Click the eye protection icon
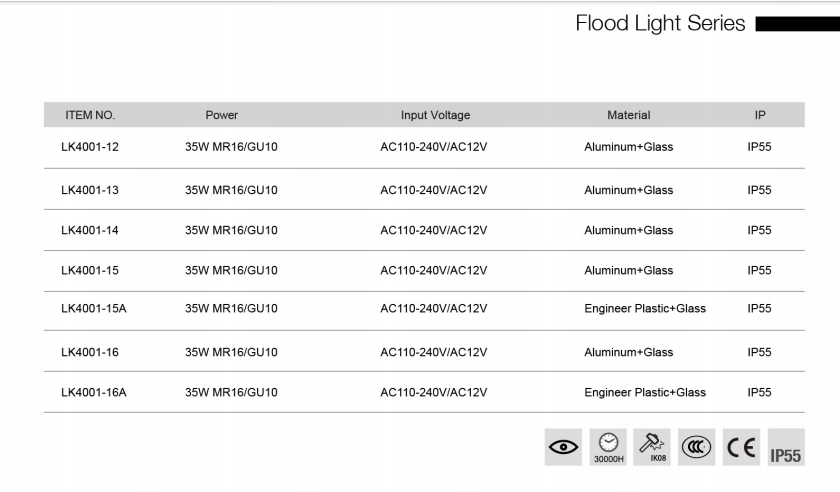Image resolution: width=840 pixels, height=492 pixels. pyautogui.click(x=564, y=448)
